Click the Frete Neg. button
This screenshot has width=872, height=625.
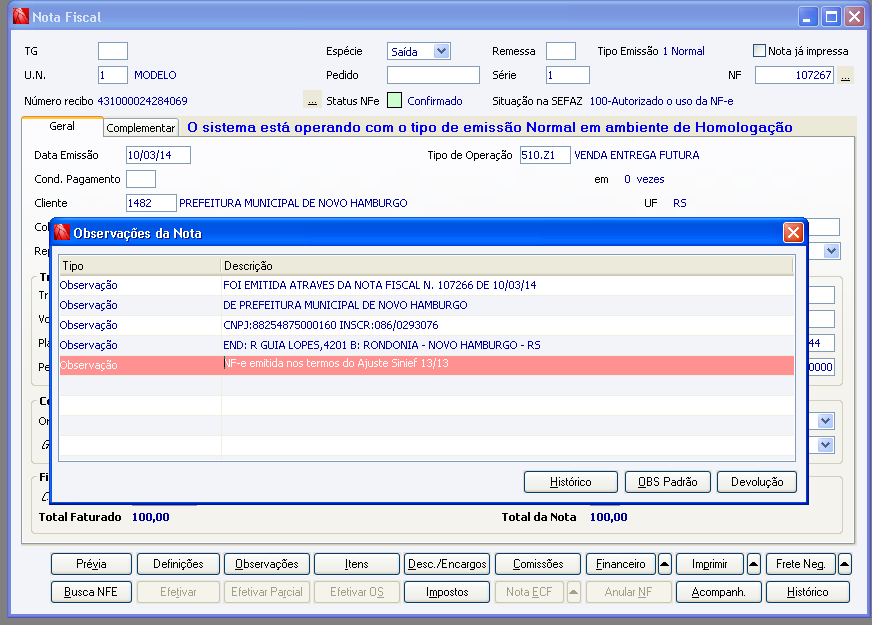(x=800, y=564)
